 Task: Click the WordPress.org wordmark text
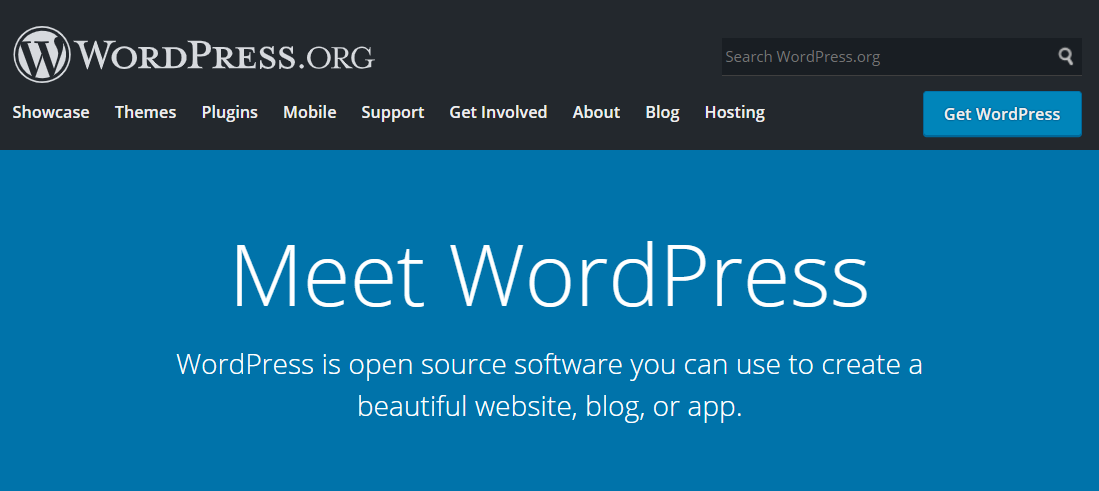224,55
